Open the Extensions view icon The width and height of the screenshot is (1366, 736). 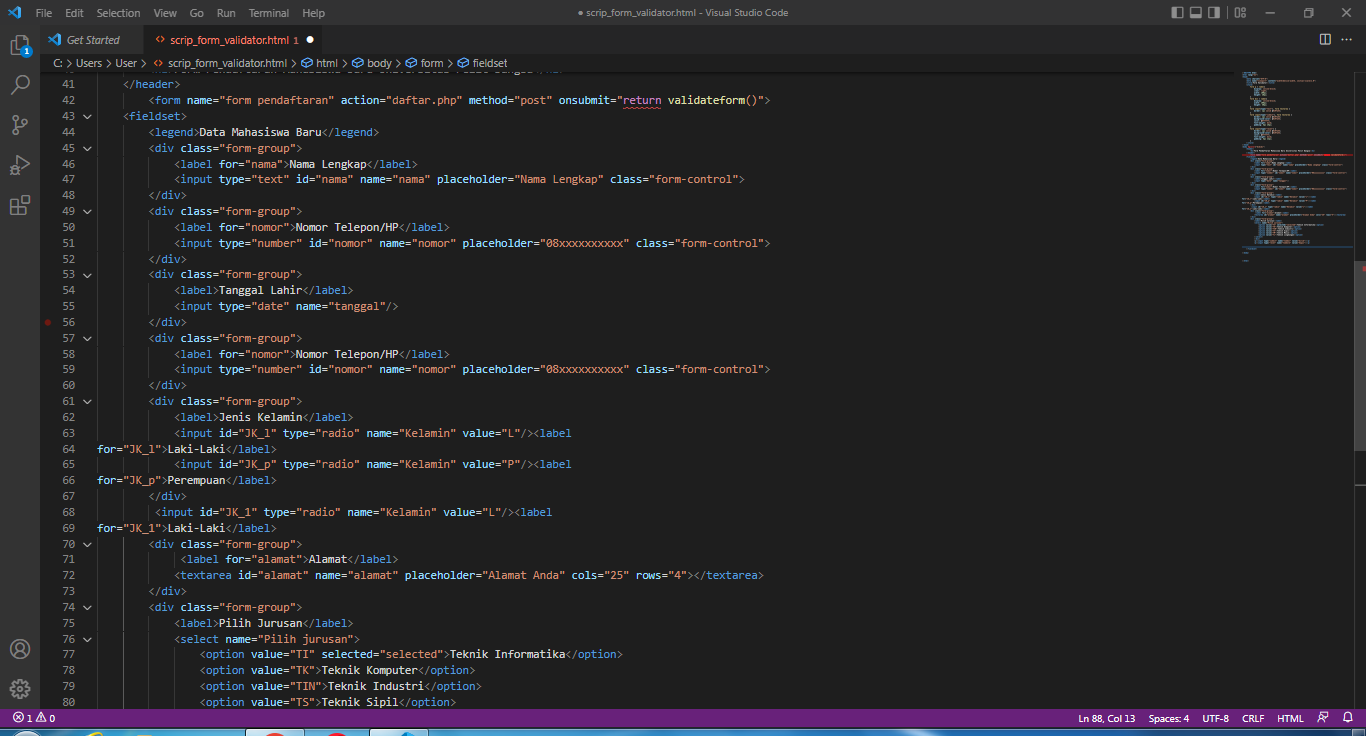coord(20,205)
